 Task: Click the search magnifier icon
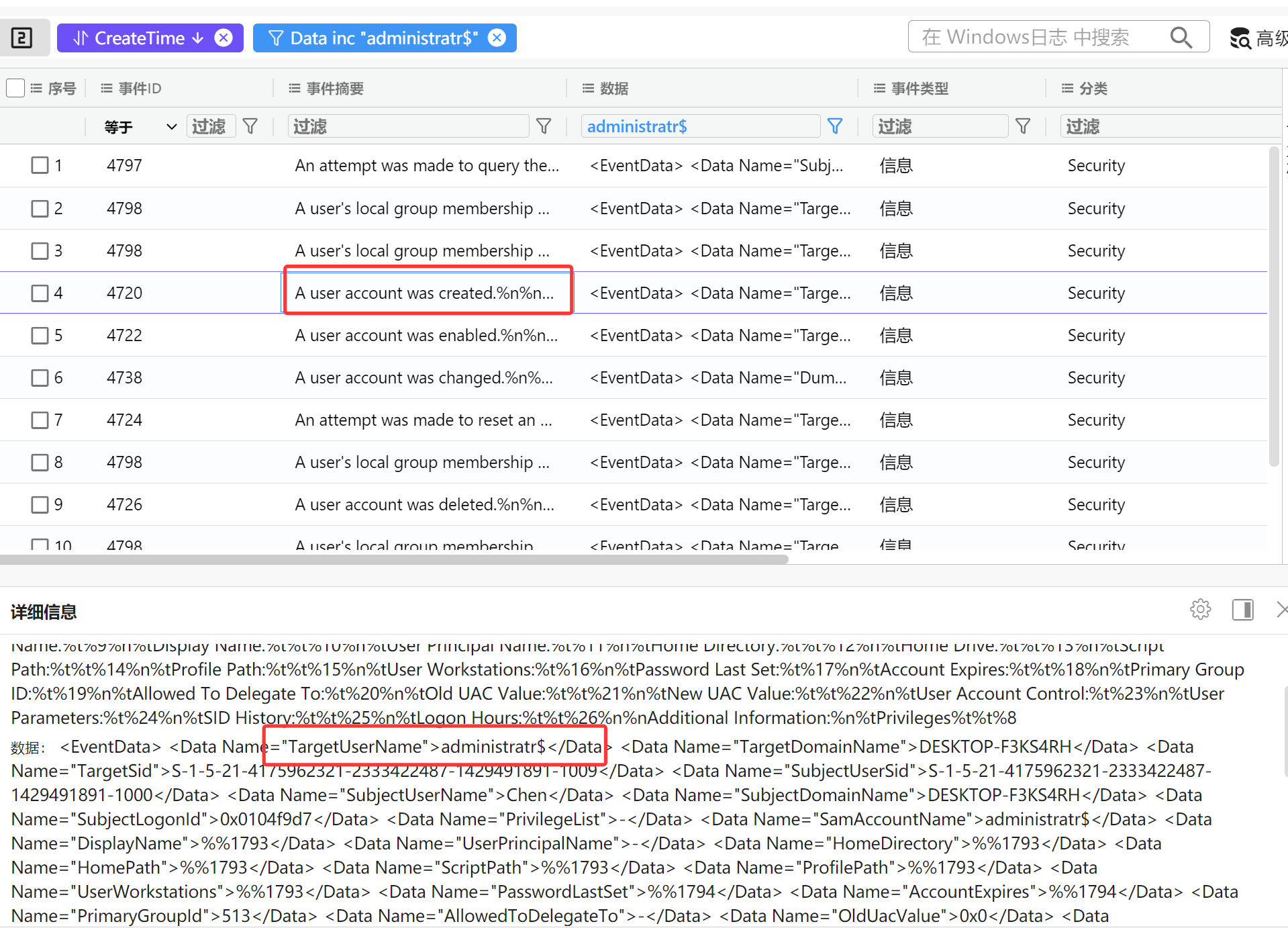(x=1181, y=37)
